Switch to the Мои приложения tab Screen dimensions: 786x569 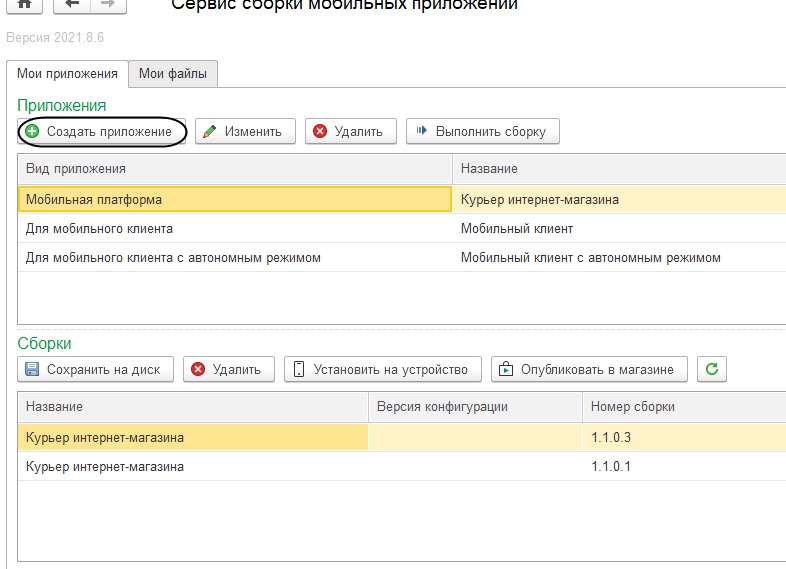pos(67,74)
